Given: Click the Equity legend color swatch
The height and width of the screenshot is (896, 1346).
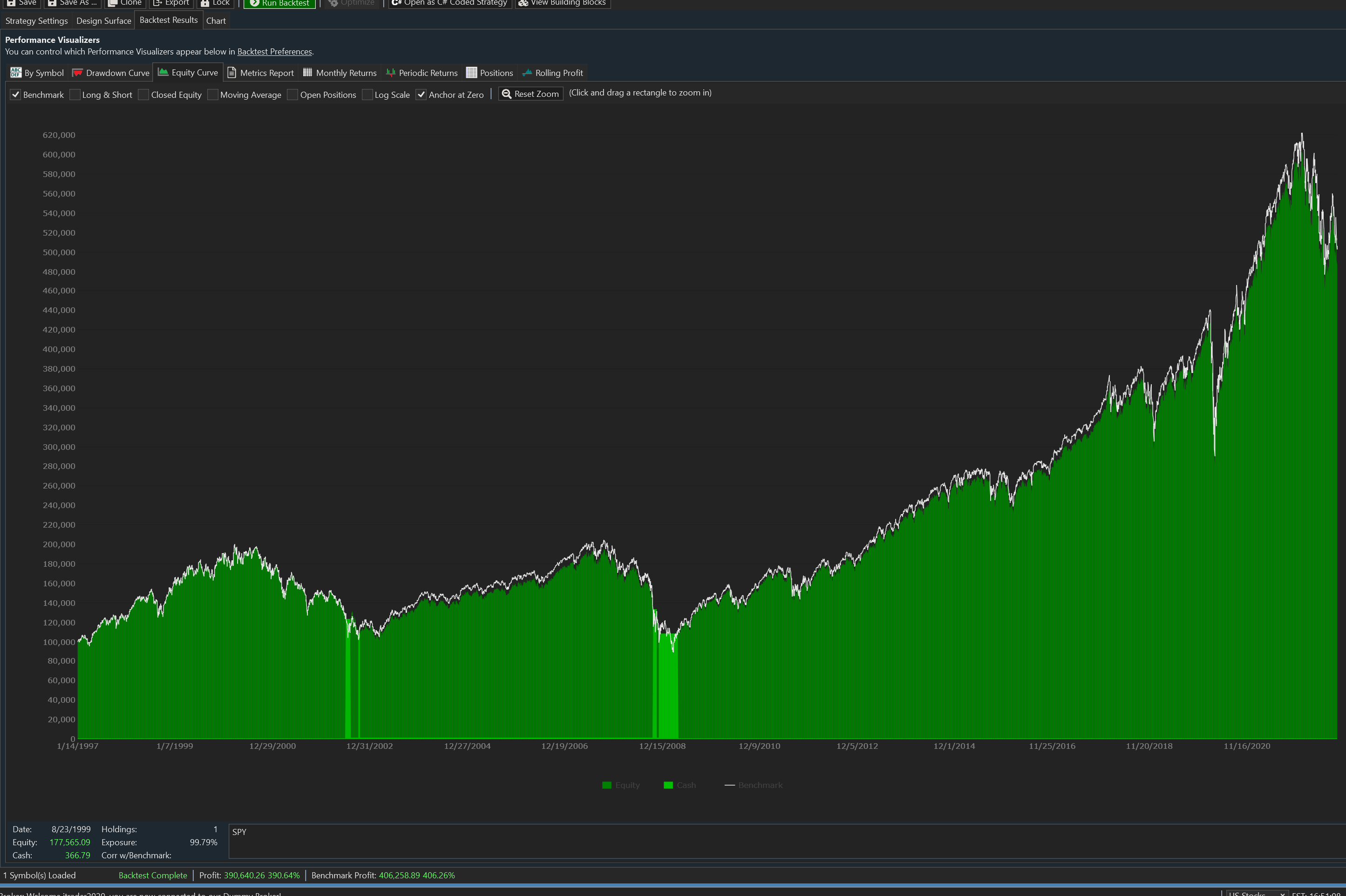Looking at the screenshot, I should [607, 785].
